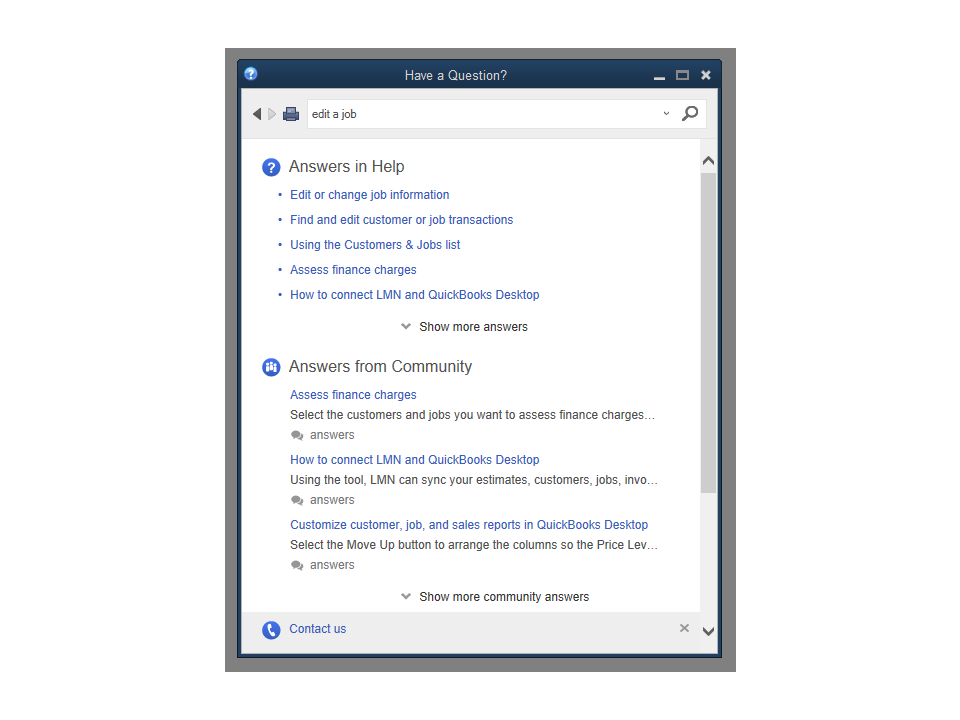Close the Have a Question window

coord(706,75)
